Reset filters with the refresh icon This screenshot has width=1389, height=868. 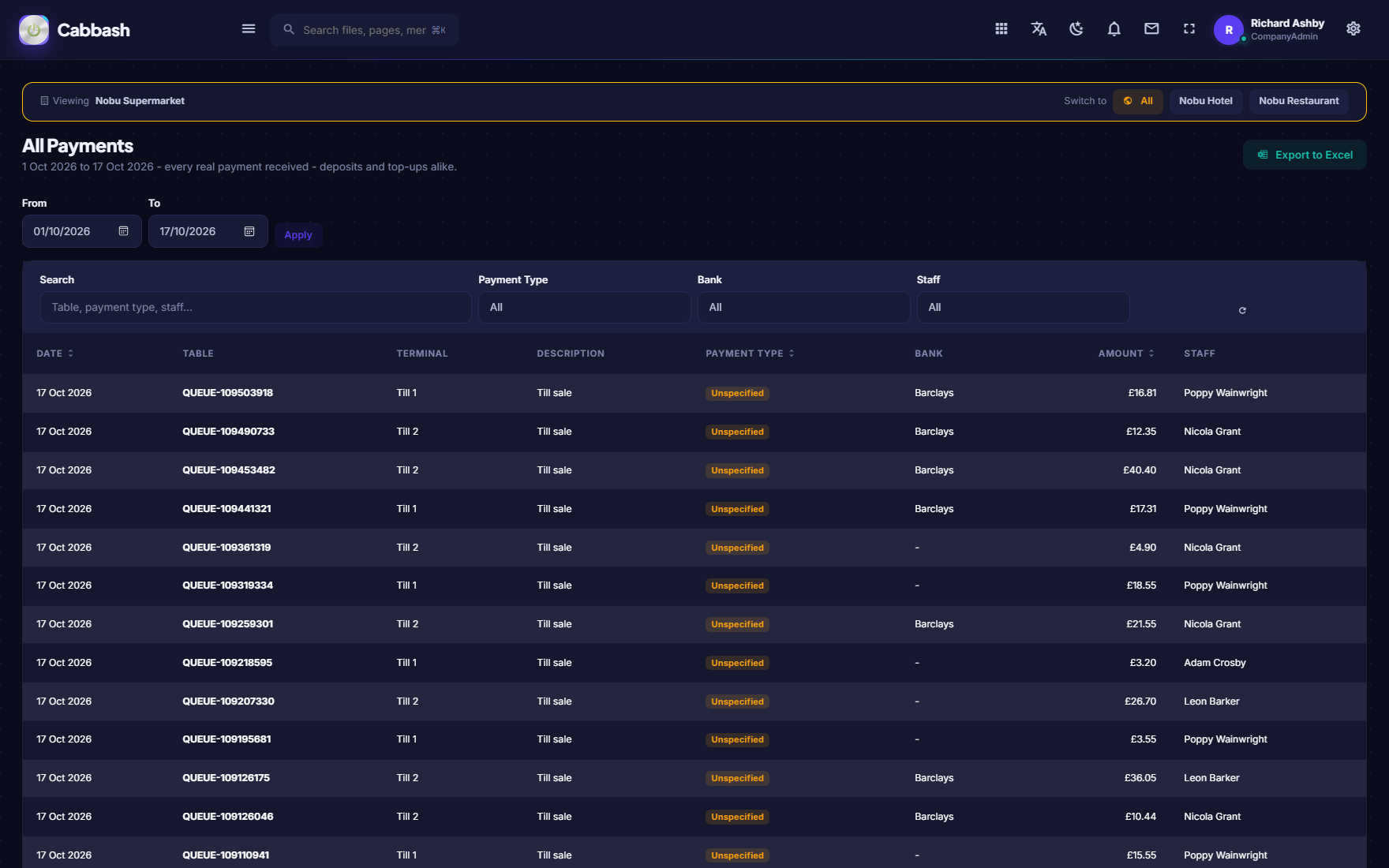coord(1242,310)
